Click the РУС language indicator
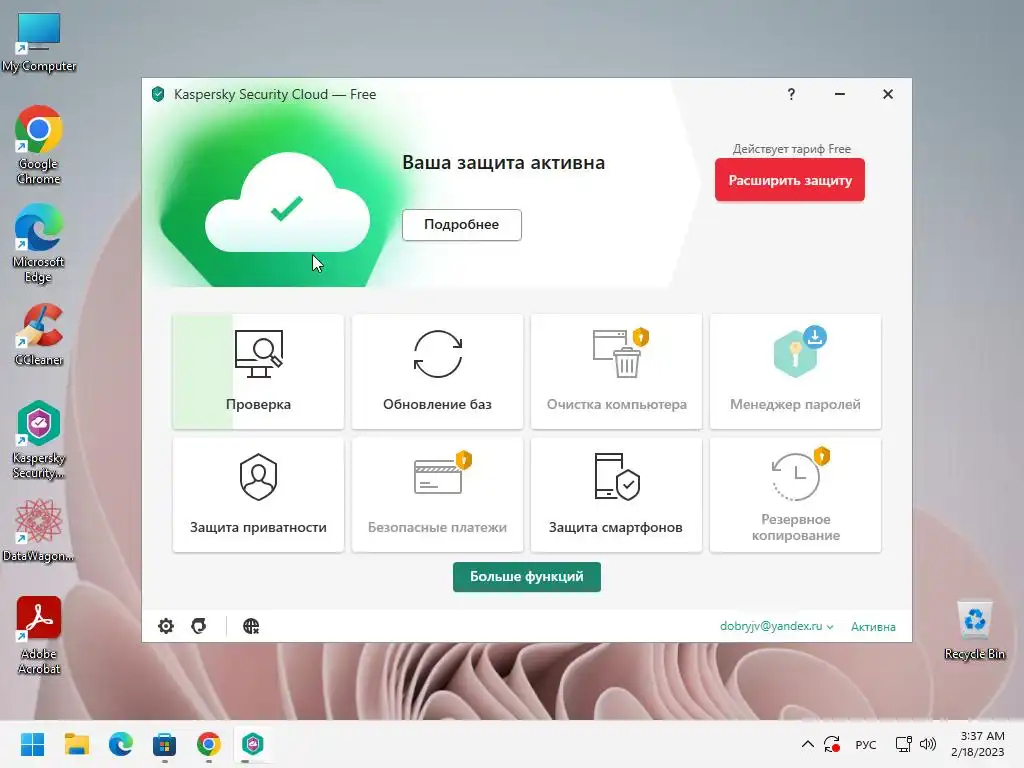 [866, 744]
